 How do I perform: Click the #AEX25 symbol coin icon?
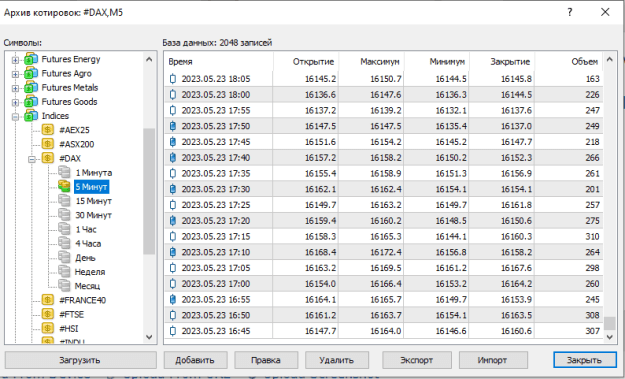[47, 130]
